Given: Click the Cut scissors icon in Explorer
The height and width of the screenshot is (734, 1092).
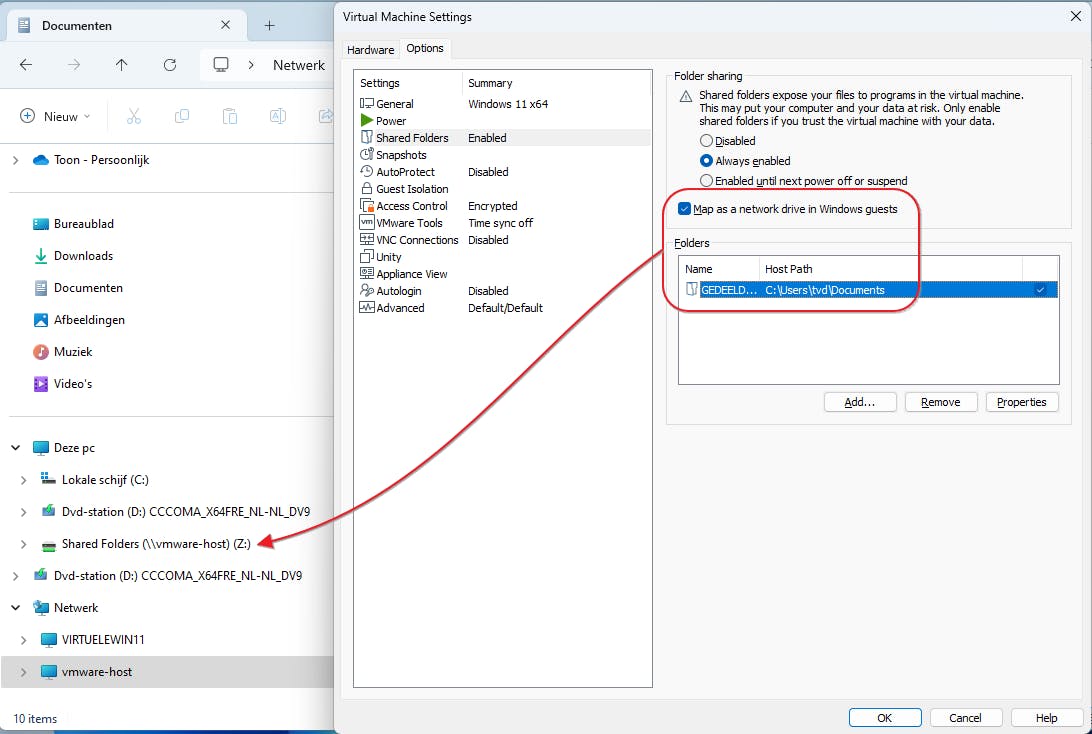Looking at the screenshot, I should 134,116.
